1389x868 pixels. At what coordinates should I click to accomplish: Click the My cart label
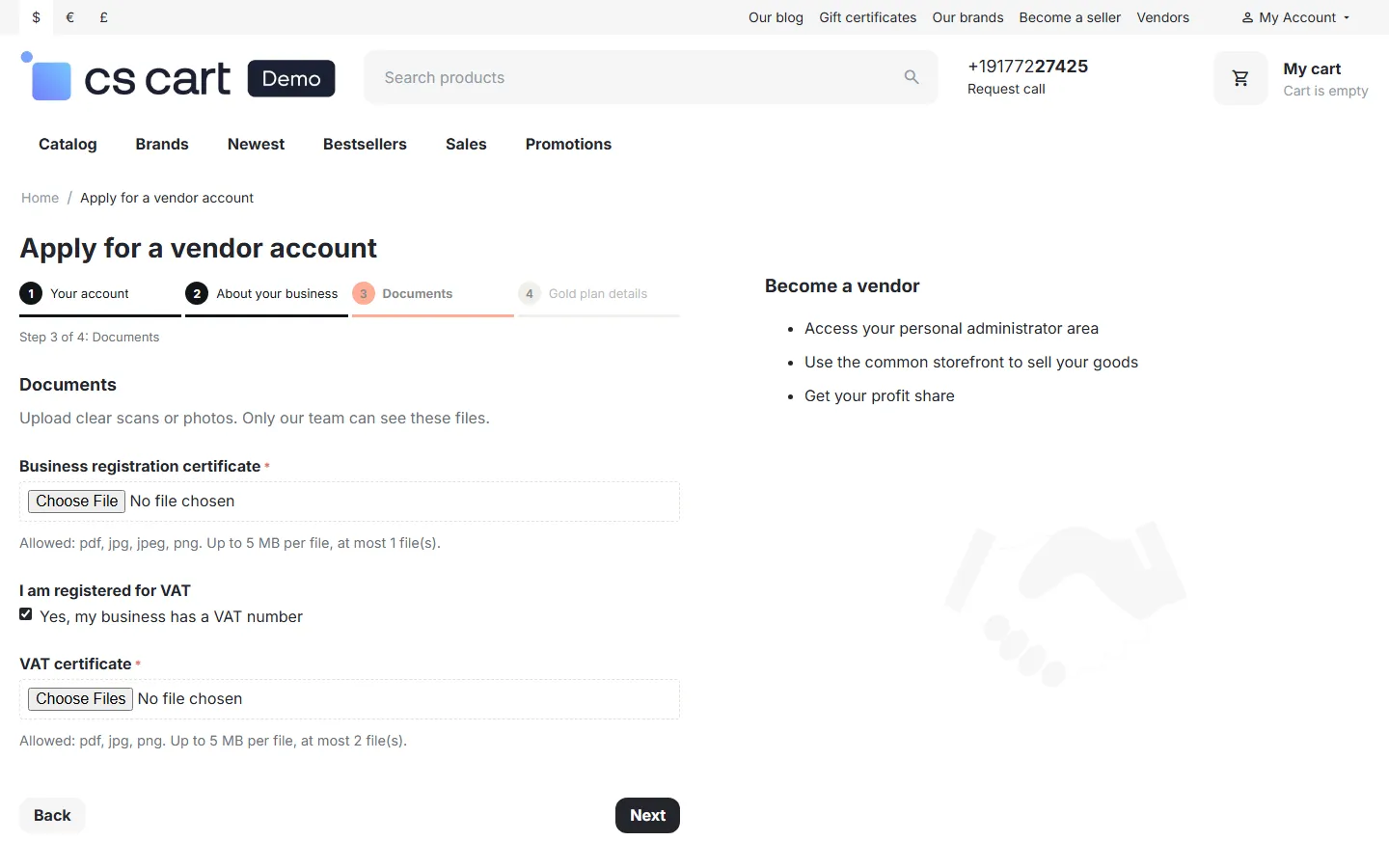point(1312,68)
